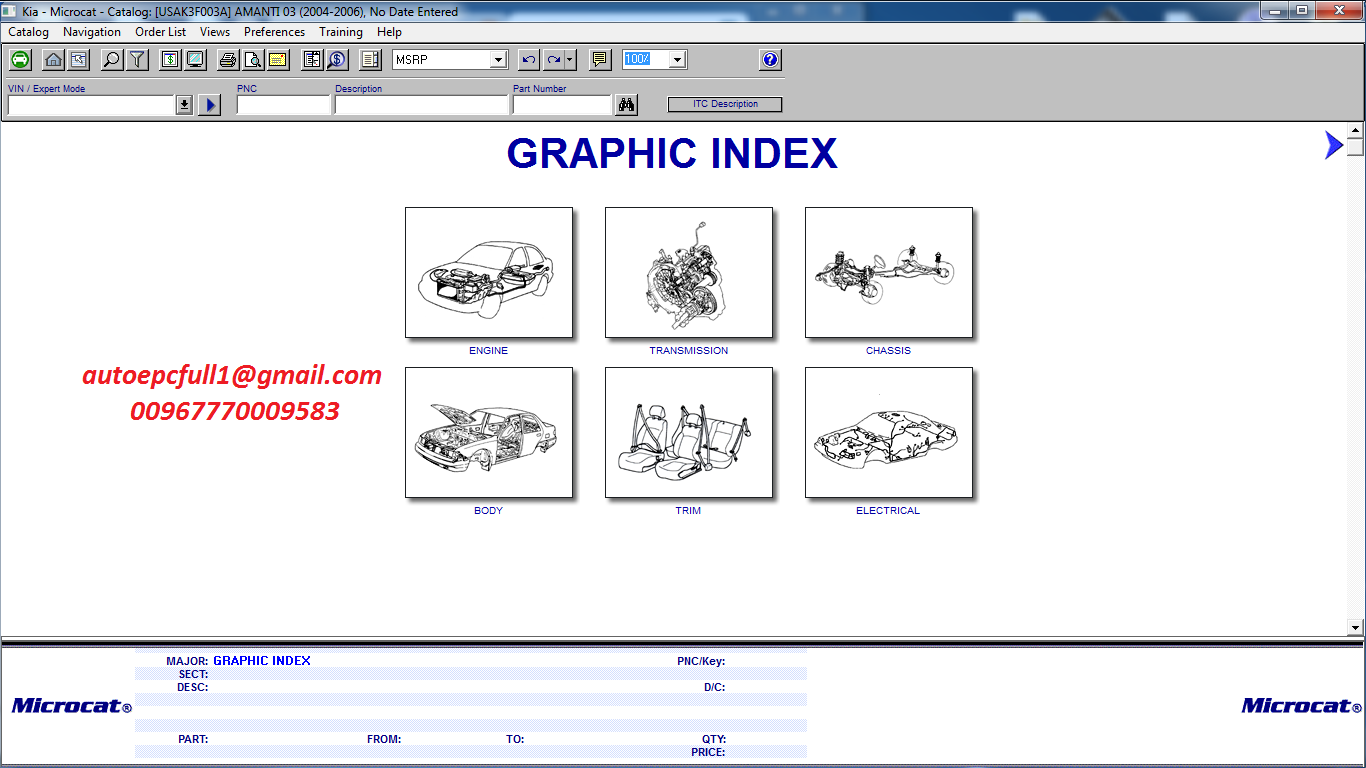Open the MSRP price dropdown
This screenshot has height=768, width=1366.
[499, 60]
